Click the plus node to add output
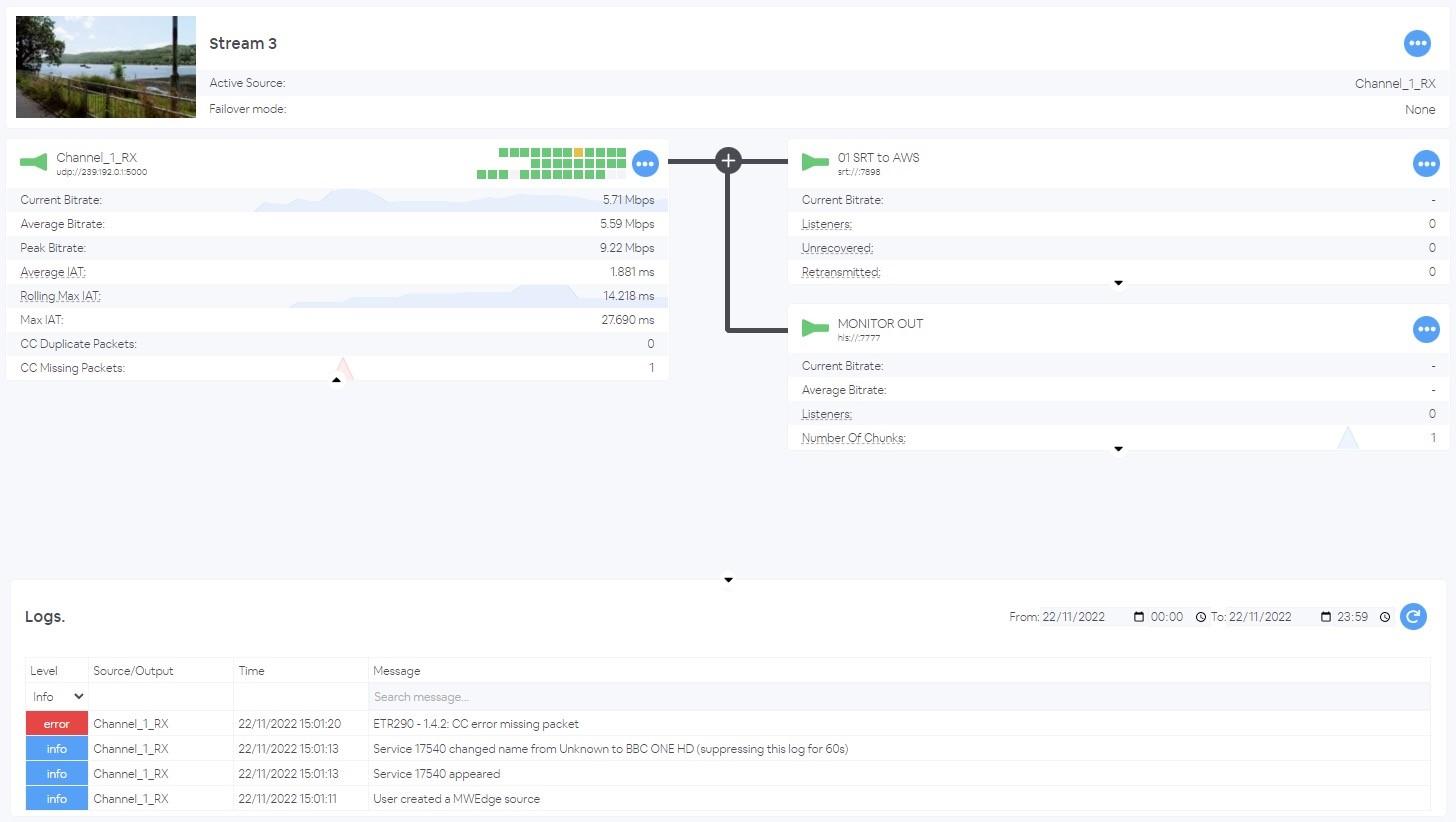 [728, 160]
